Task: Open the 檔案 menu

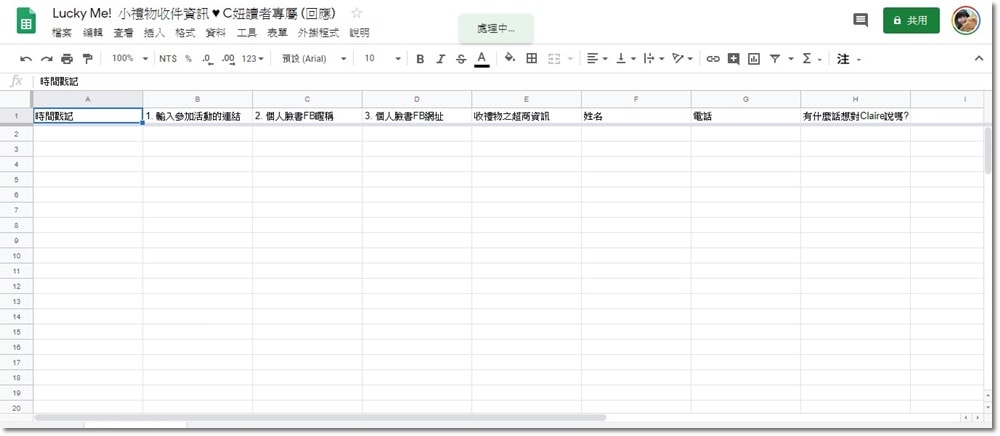Action: 62,33
